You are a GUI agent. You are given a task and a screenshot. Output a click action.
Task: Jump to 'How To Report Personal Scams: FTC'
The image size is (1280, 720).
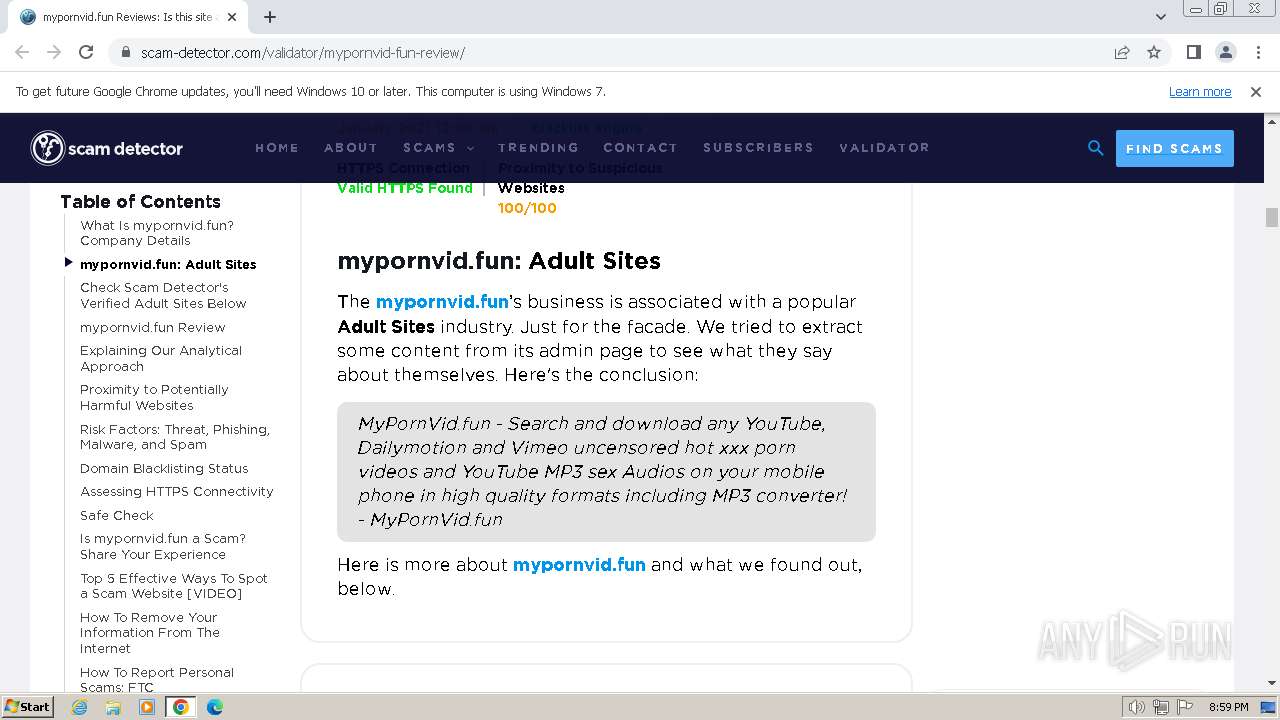(x=157, y=679)
